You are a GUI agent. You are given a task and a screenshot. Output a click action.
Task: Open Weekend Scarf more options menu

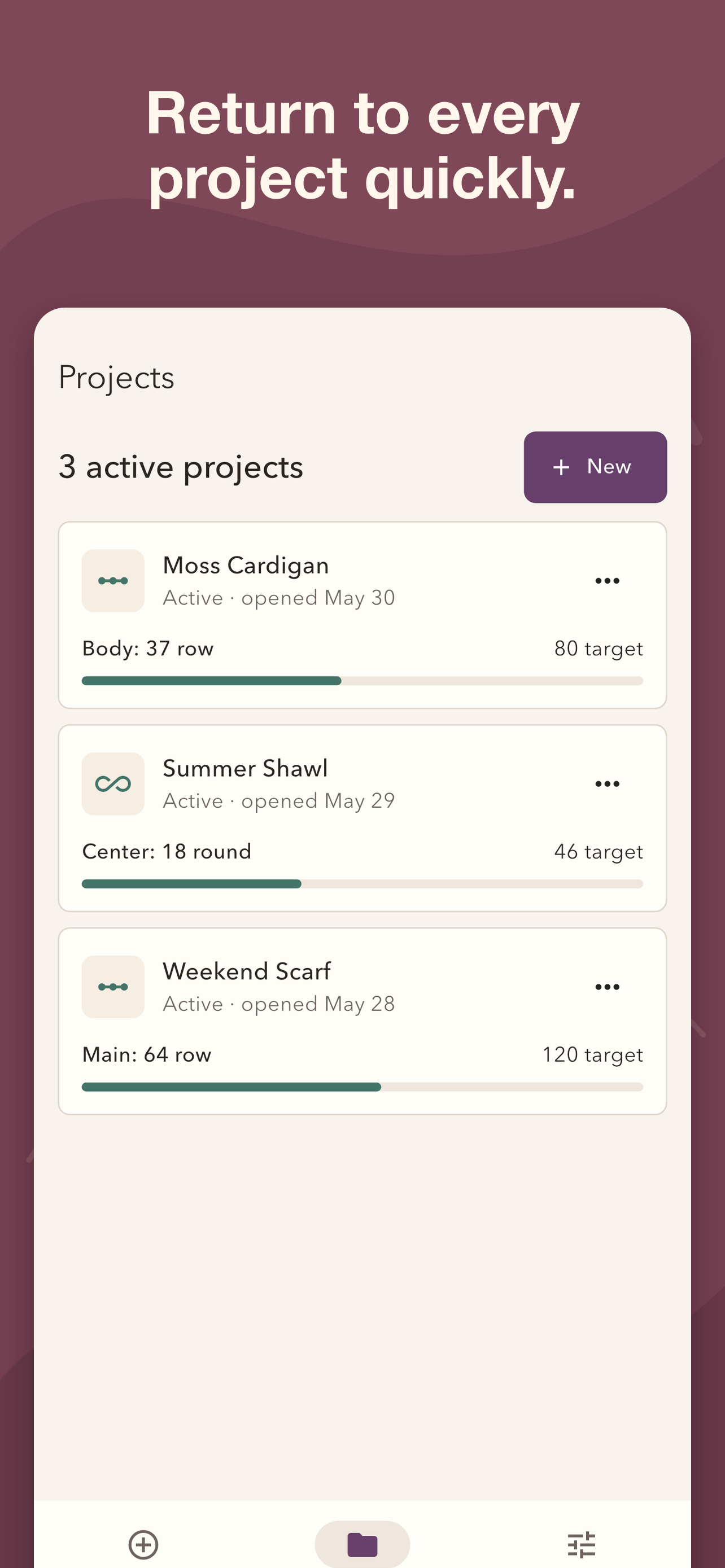point(607,987)
